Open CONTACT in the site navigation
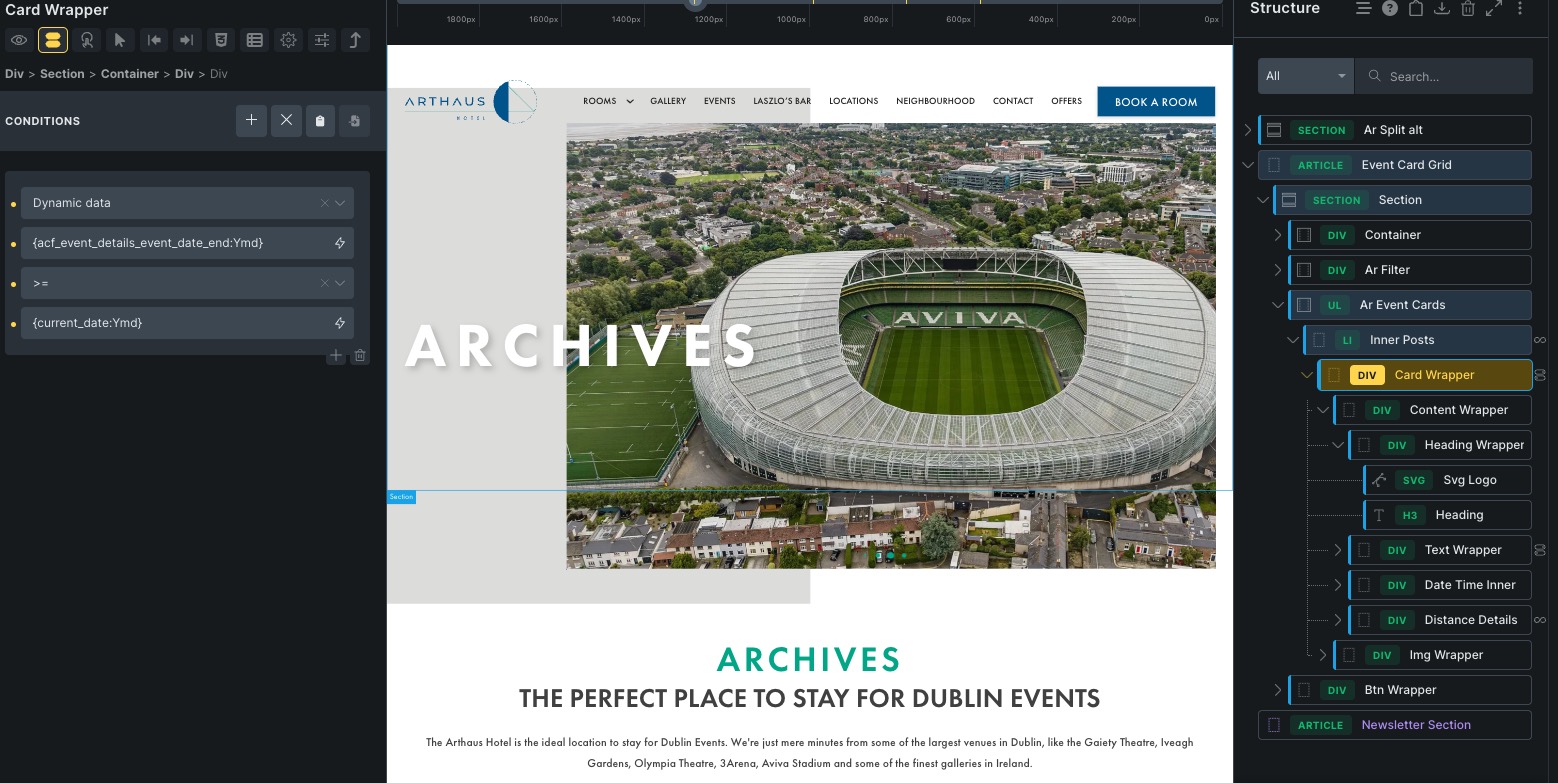 [x=1013, y=101]
